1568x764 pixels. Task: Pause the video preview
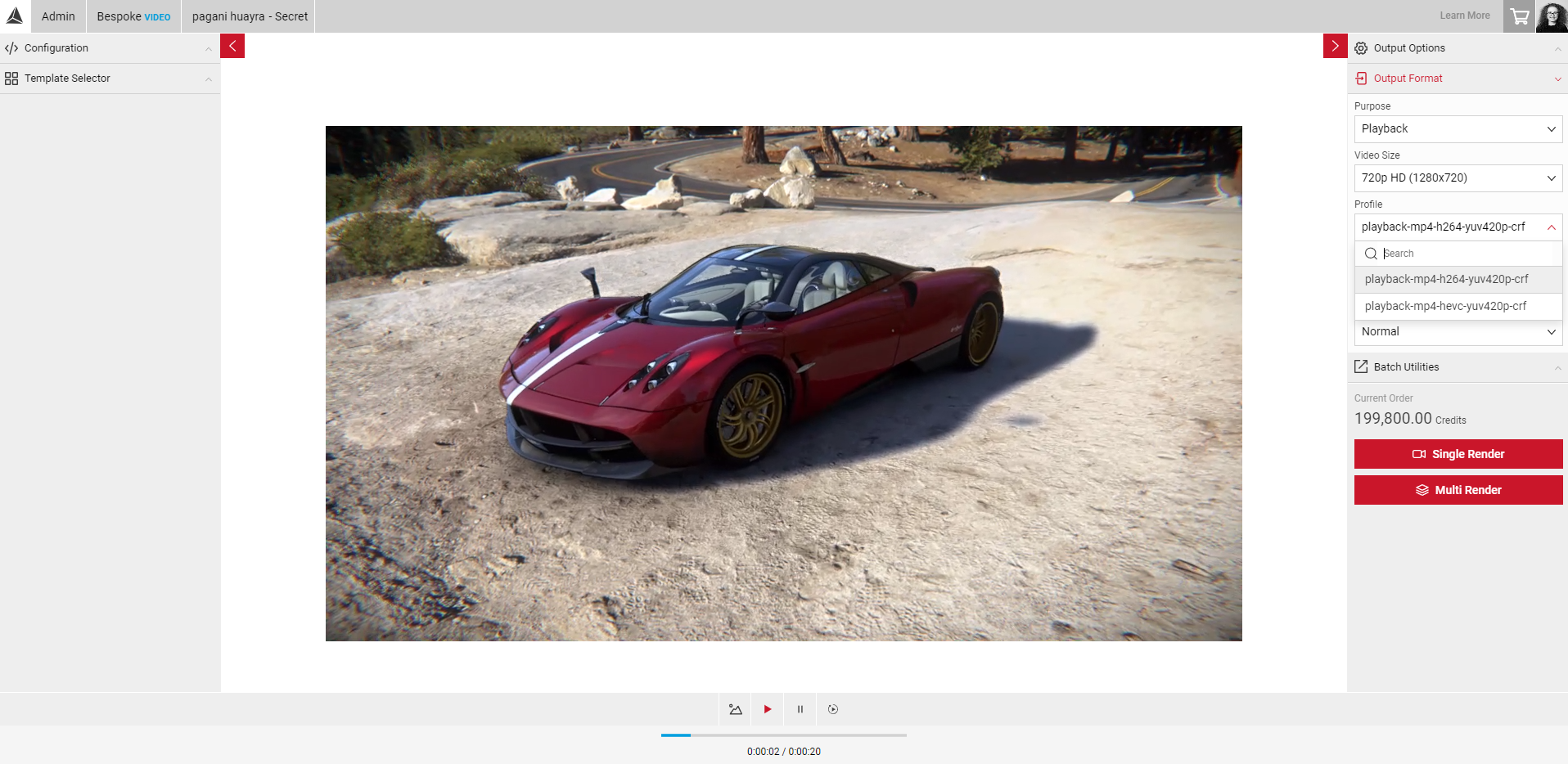(800, 709)
